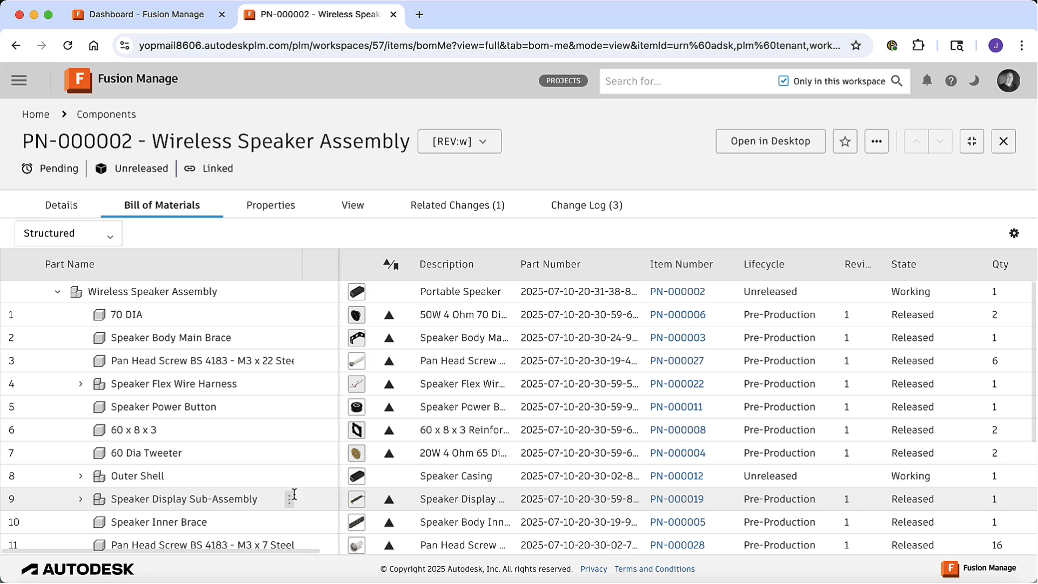Open item link PN-000012
This screenshot has width=1038, height=584.
677,476
